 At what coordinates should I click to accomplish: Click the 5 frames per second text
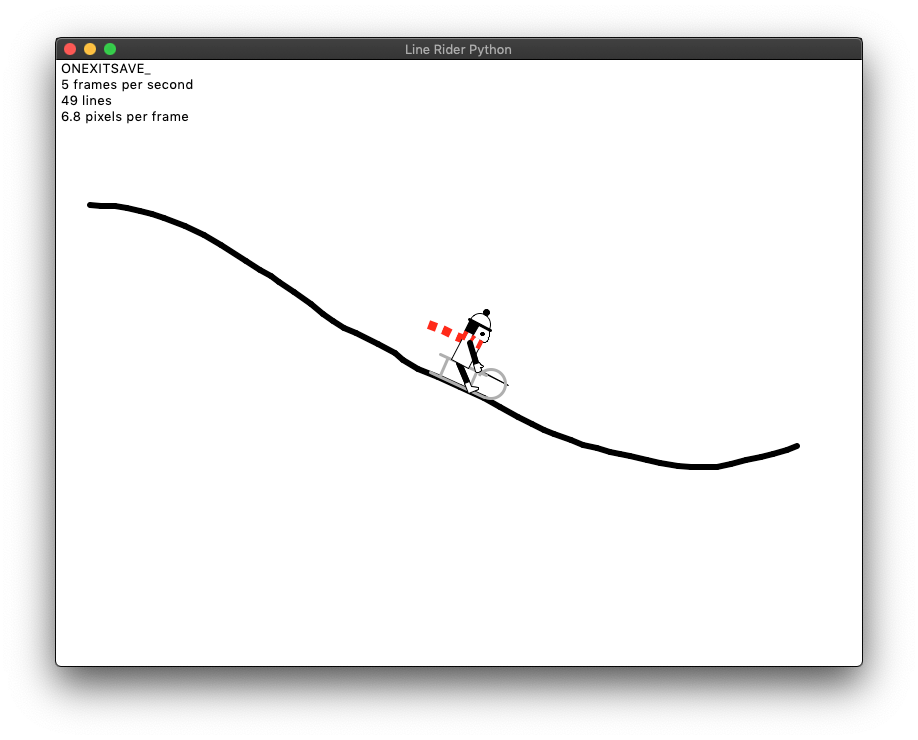127,85
